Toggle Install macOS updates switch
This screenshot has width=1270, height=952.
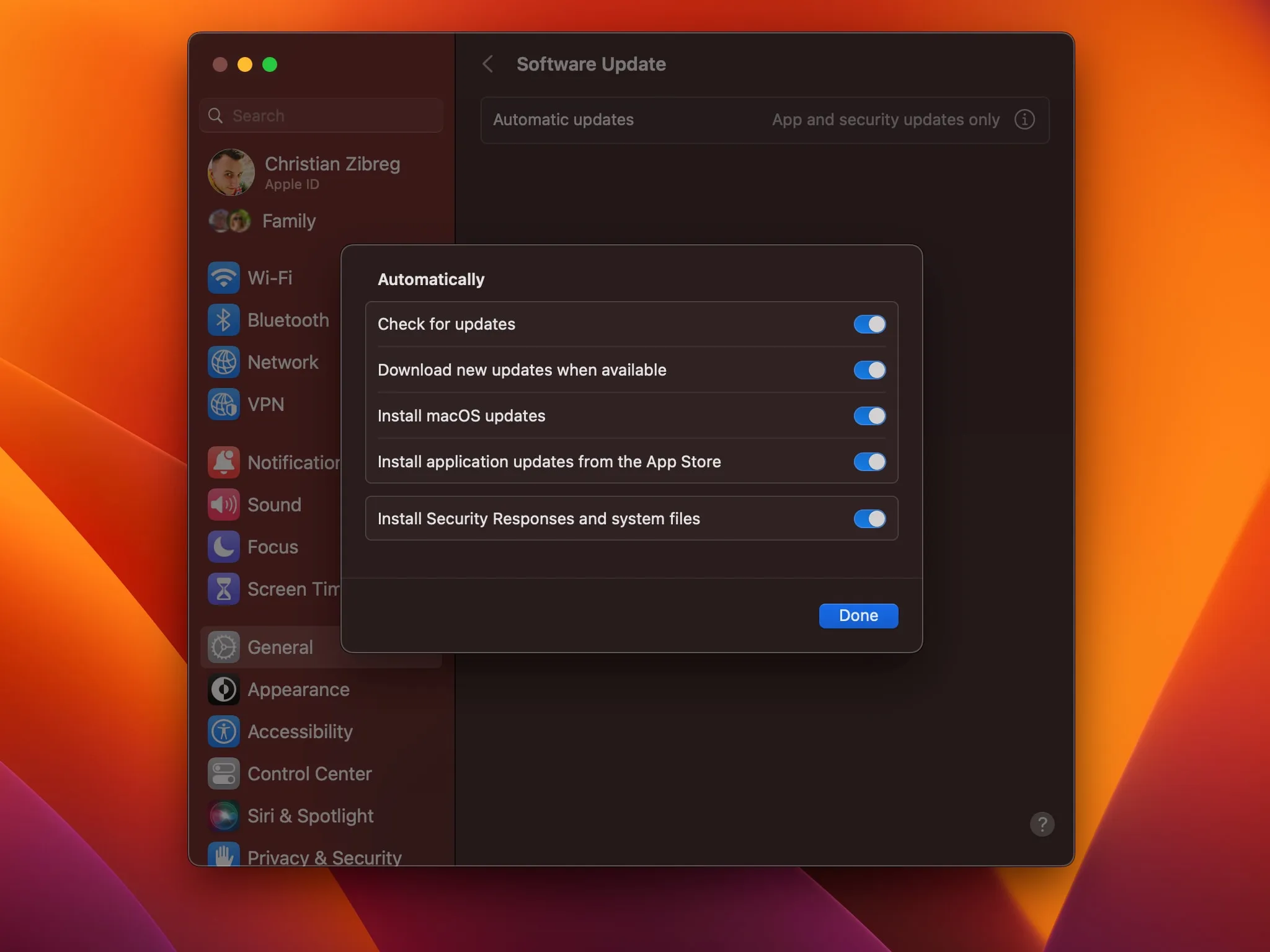[x=869, y=416]
